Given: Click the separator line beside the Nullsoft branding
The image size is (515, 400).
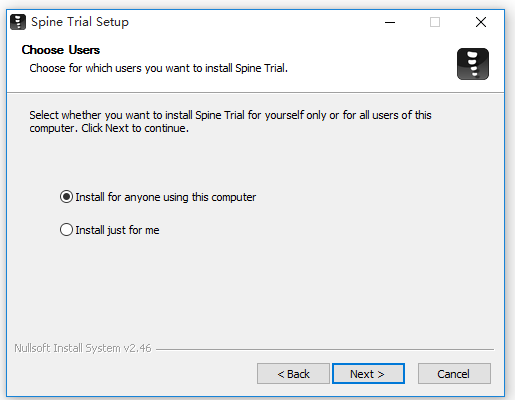Looking at the screenshot, I should click(x=325, y=349).
